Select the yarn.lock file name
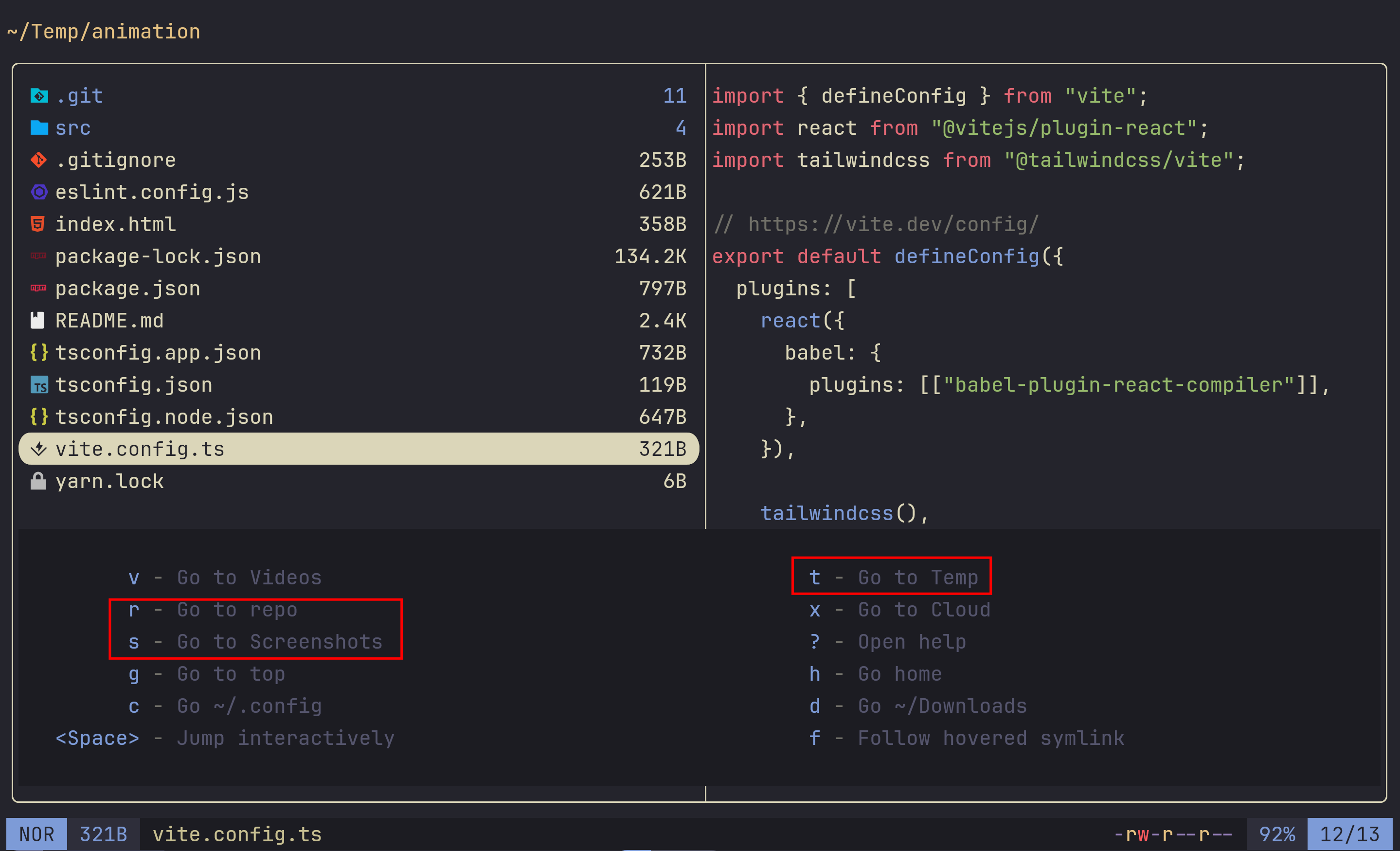1400x851 pixels. coord(109,482)
